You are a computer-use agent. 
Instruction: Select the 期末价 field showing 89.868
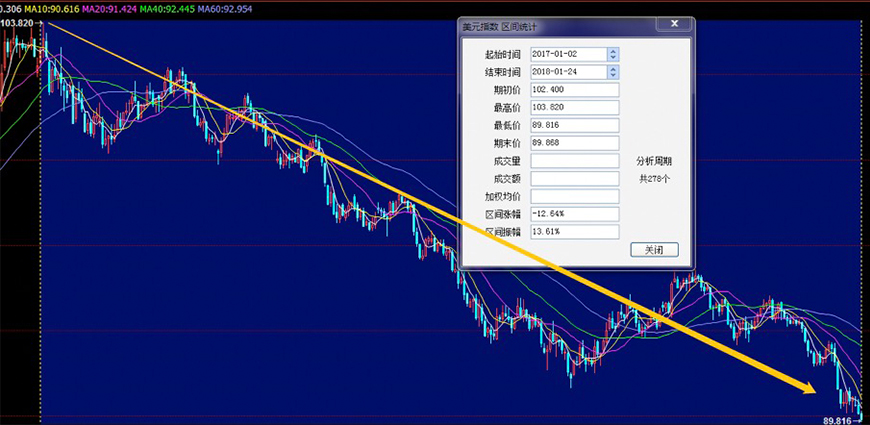coord(574,143)
